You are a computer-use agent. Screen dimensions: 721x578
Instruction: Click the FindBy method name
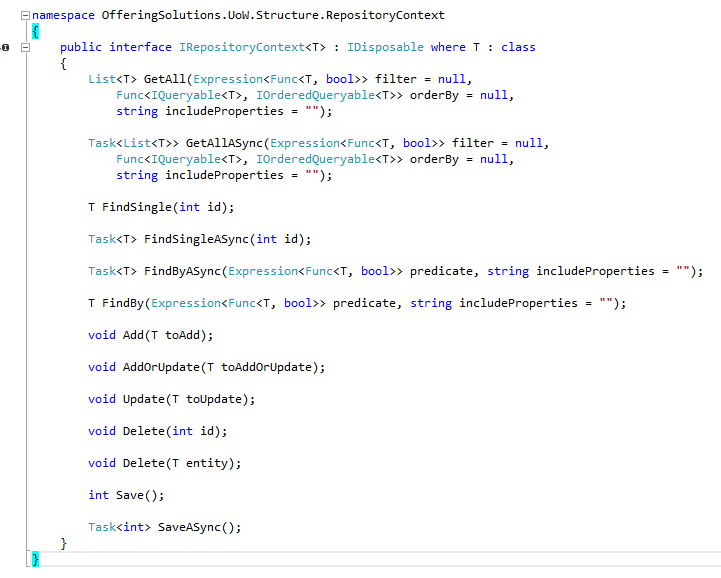(x=123, y=303)
